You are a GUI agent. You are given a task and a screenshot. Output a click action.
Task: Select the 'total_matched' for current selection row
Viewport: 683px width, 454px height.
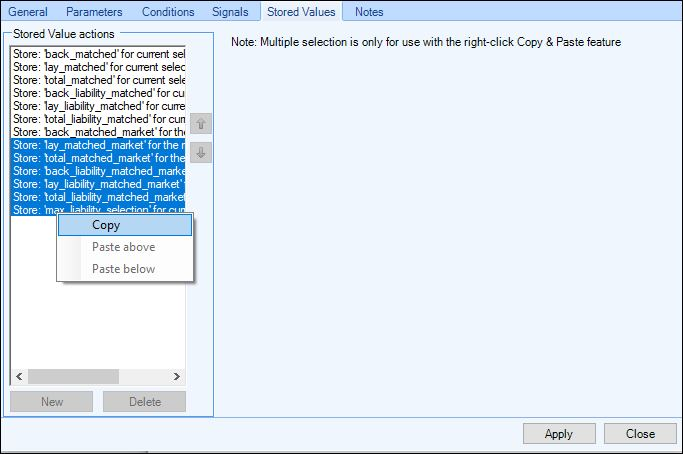(x=98, y=80)
